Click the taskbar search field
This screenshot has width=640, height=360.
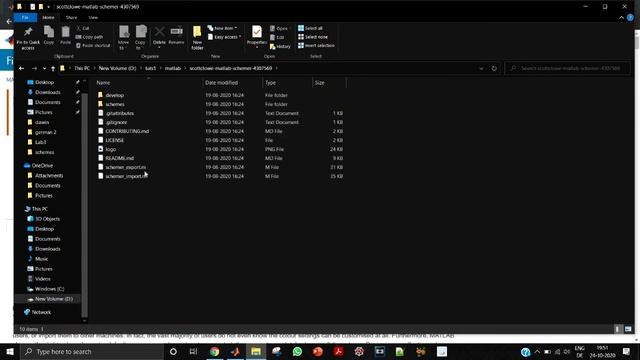92,351
